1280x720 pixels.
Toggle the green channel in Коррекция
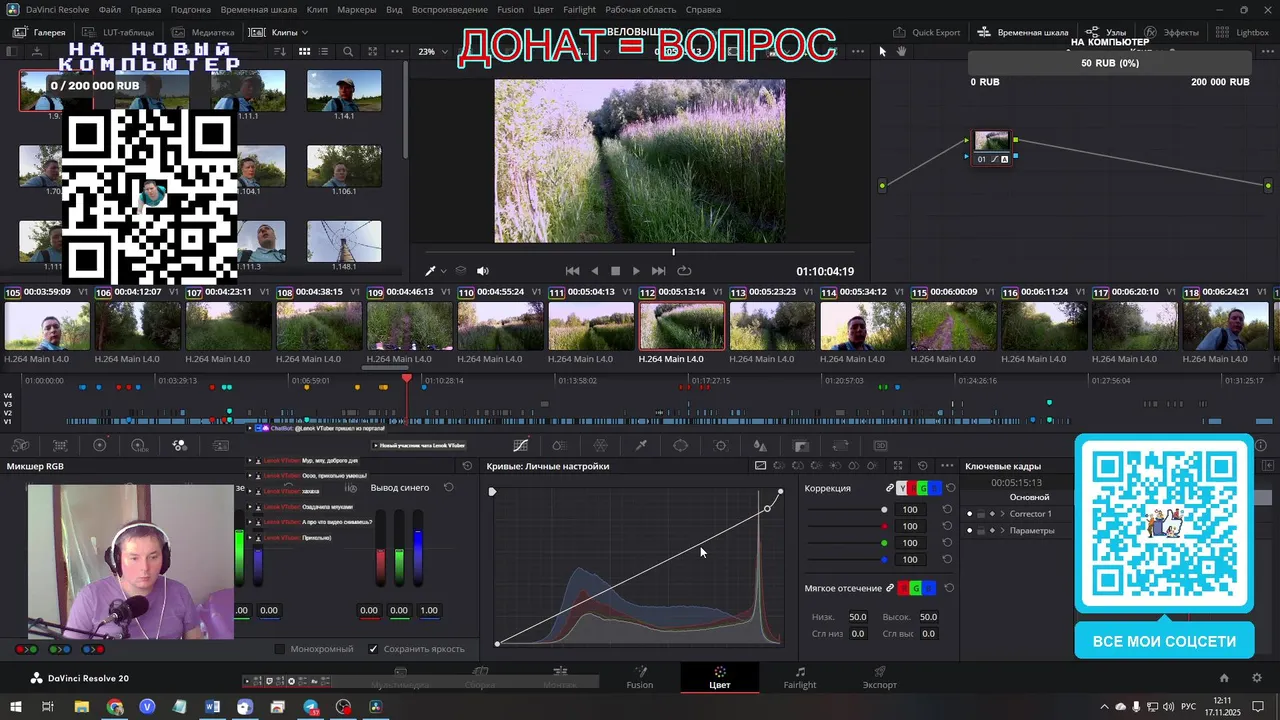click(x=923, y=488)
